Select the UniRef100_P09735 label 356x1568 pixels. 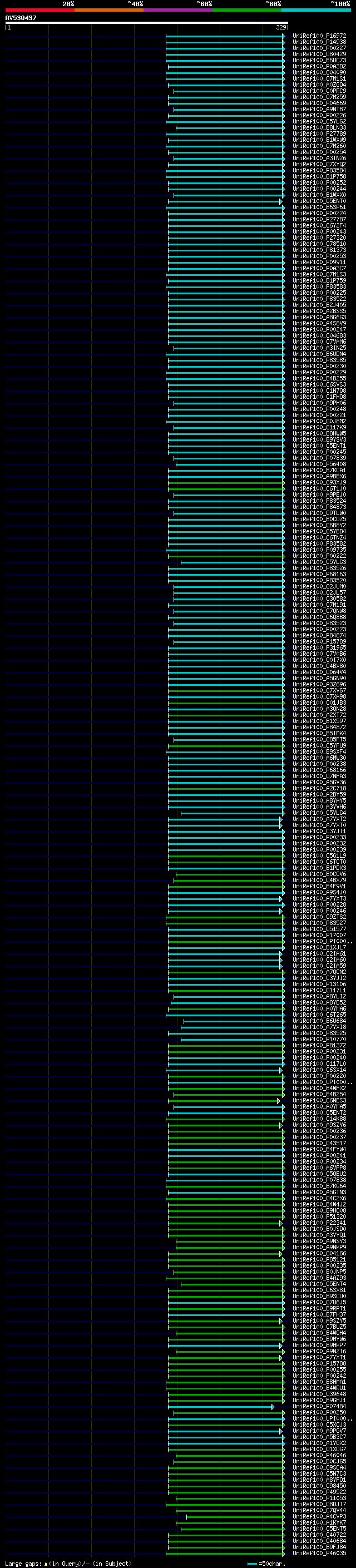point(319,550)
